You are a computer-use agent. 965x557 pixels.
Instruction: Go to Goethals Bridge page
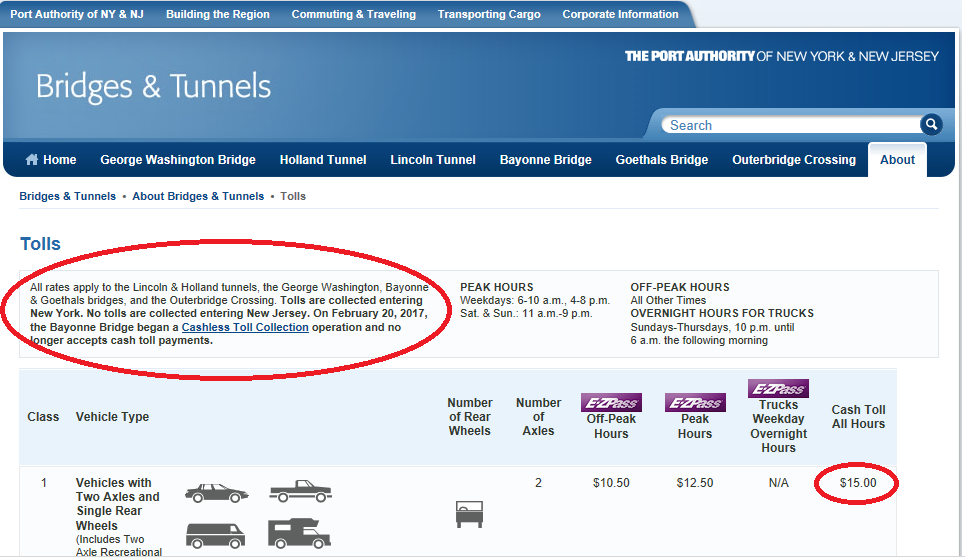tap(662, 159)
